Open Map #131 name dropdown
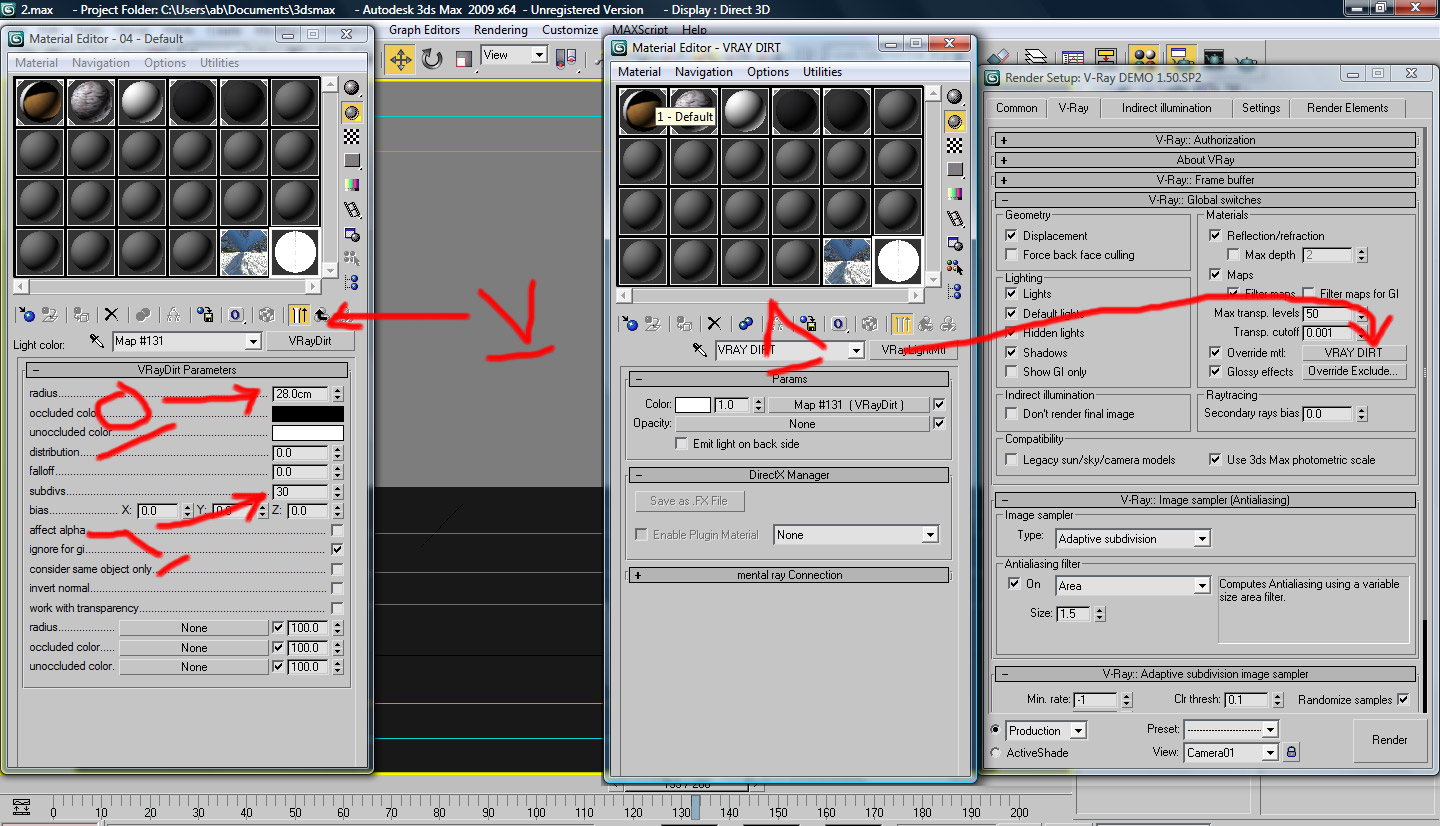 click(x=254, y=341)
